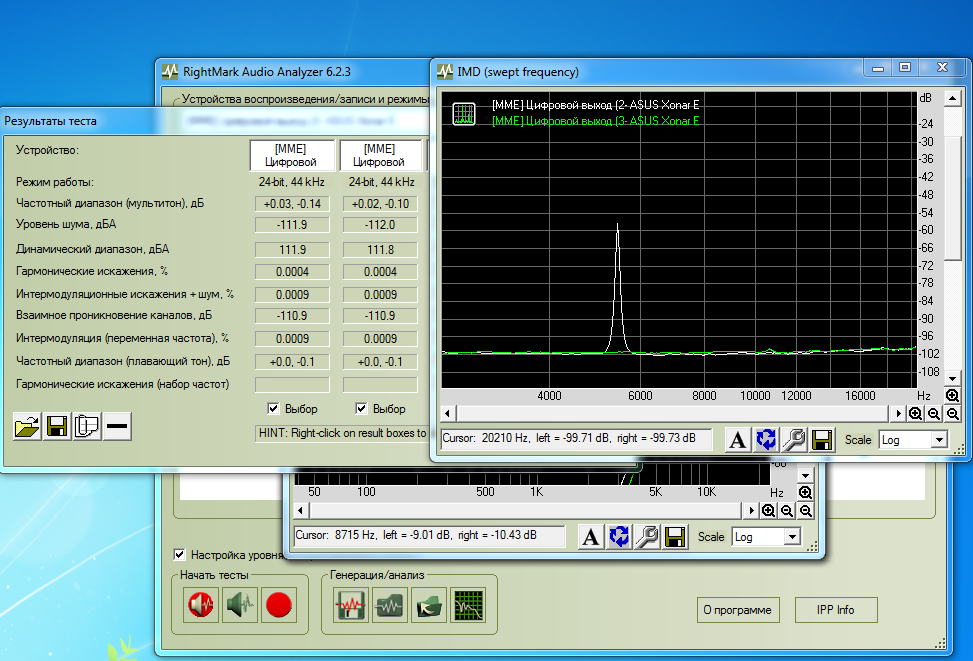The image size is (973, 661).
Task: Click the green legend line in IMD graph
Action: tap(595, 121)
